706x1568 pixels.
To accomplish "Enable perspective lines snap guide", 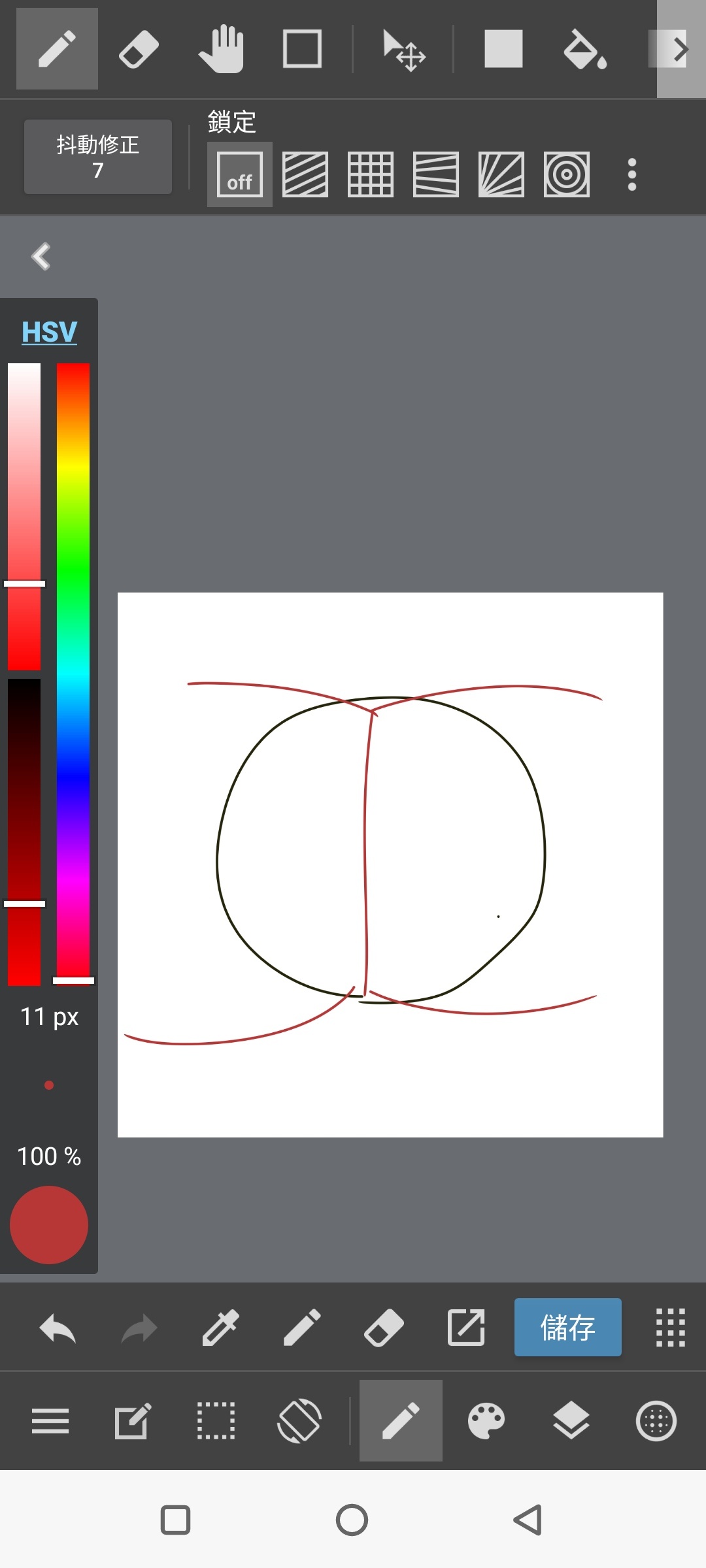I will pyautogui.click(x=436, y=174).
